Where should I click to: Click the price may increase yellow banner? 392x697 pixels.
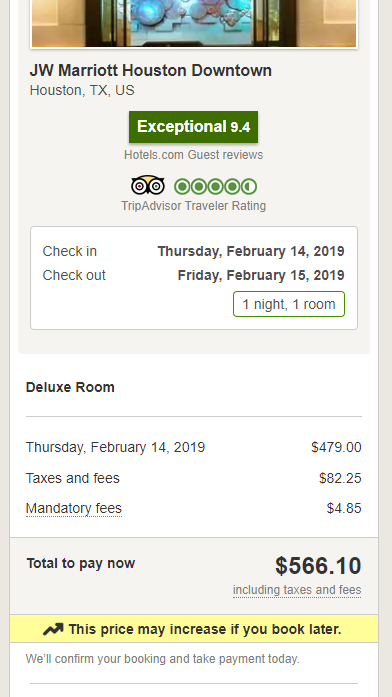(194, 629)
